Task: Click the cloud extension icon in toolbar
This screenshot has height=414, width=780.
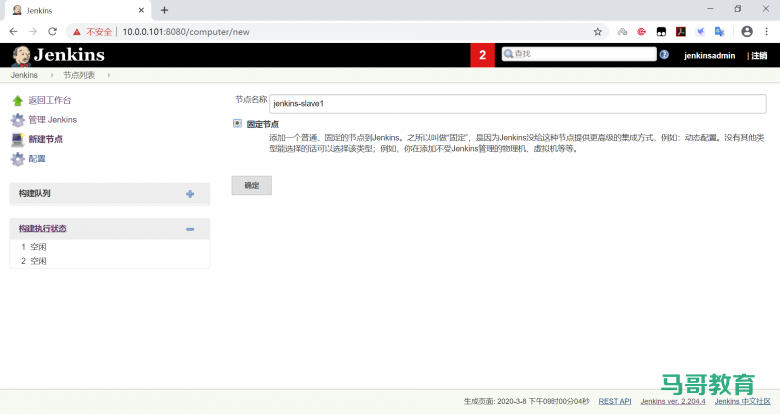Action: pyautogui.click(x=622, y=32)
